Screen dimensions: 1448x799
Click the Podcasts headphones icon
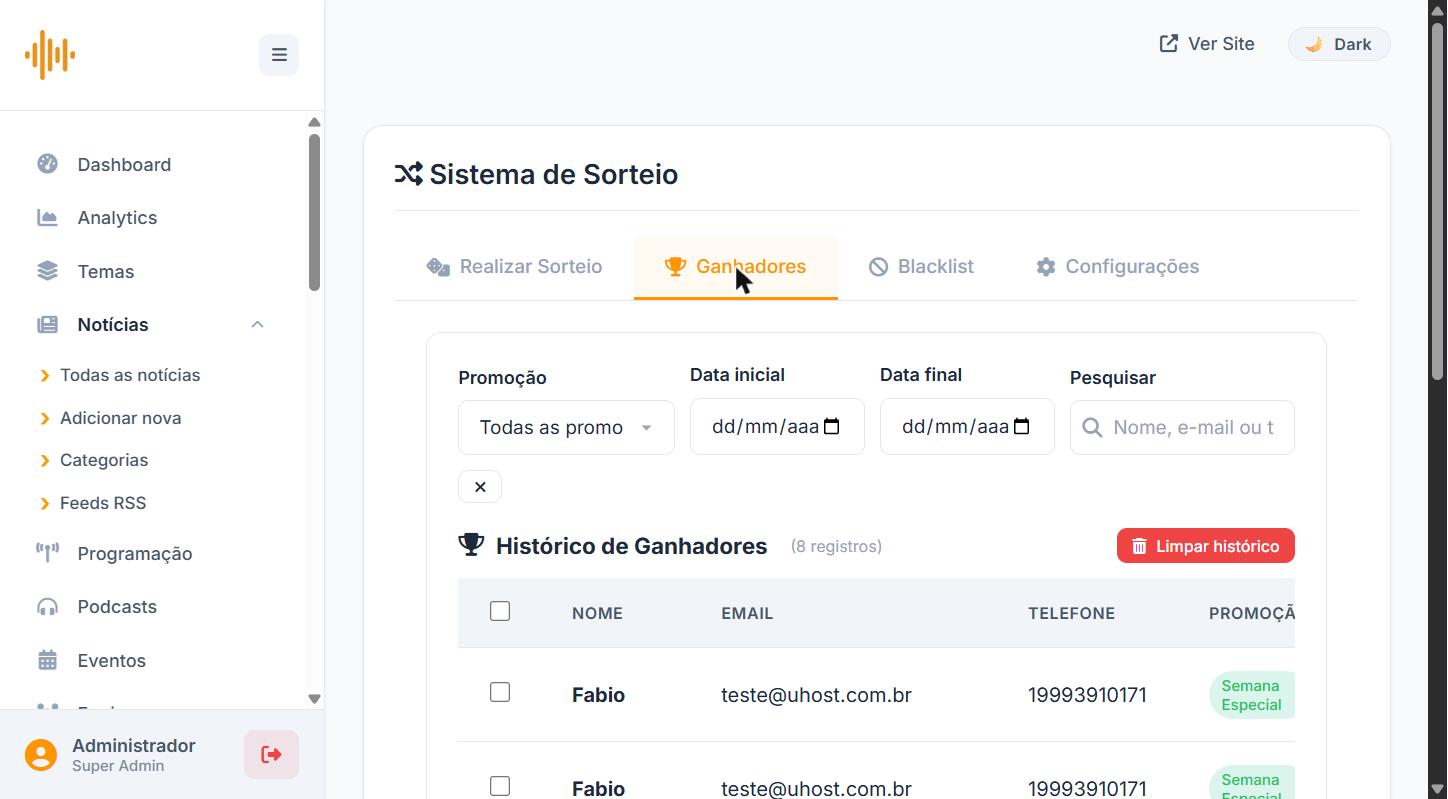[x=47, y=607]
